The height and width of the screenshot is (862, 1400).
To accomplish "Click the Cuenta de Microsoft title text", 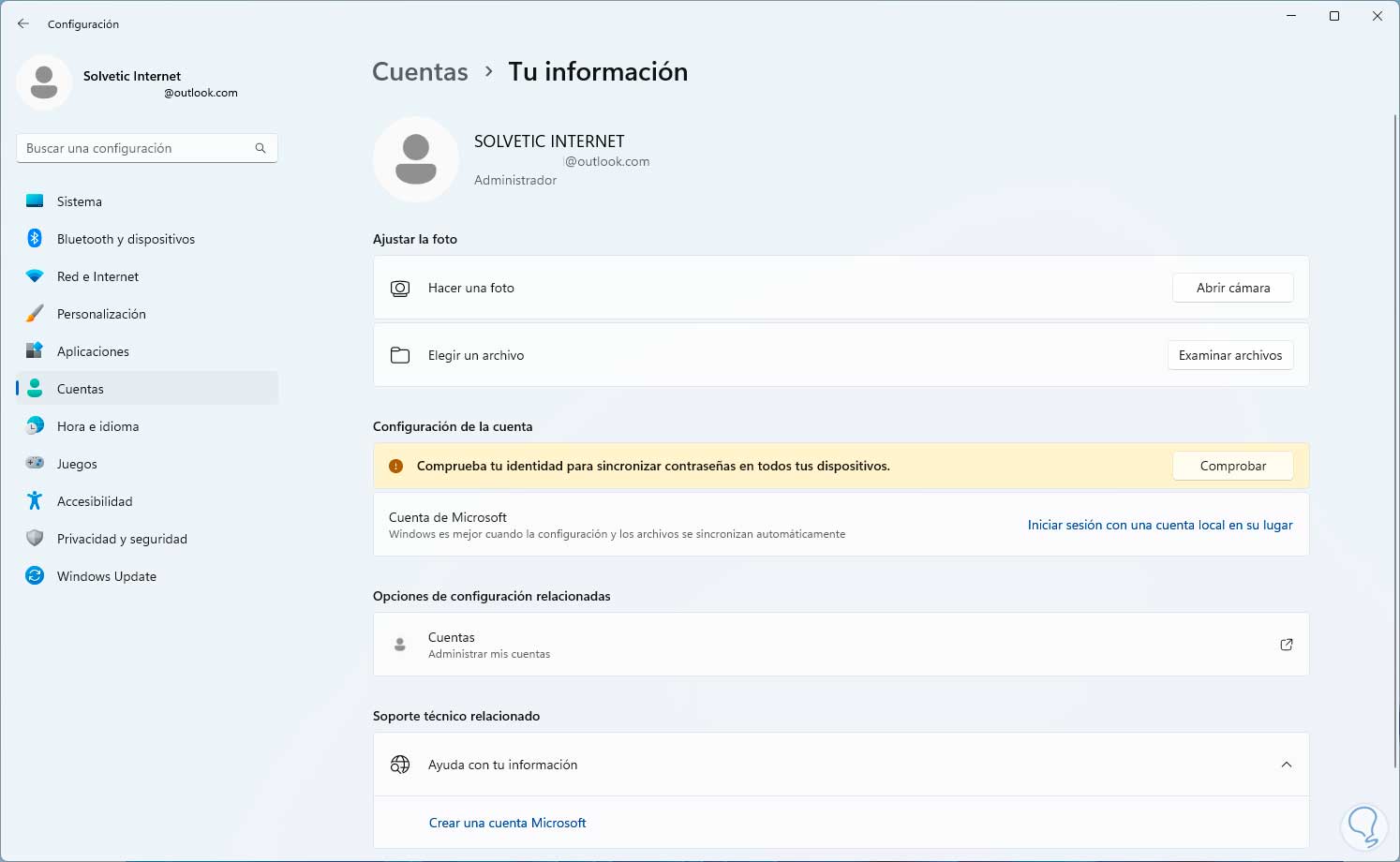I will pyautogui.click(x=448, y=517).
